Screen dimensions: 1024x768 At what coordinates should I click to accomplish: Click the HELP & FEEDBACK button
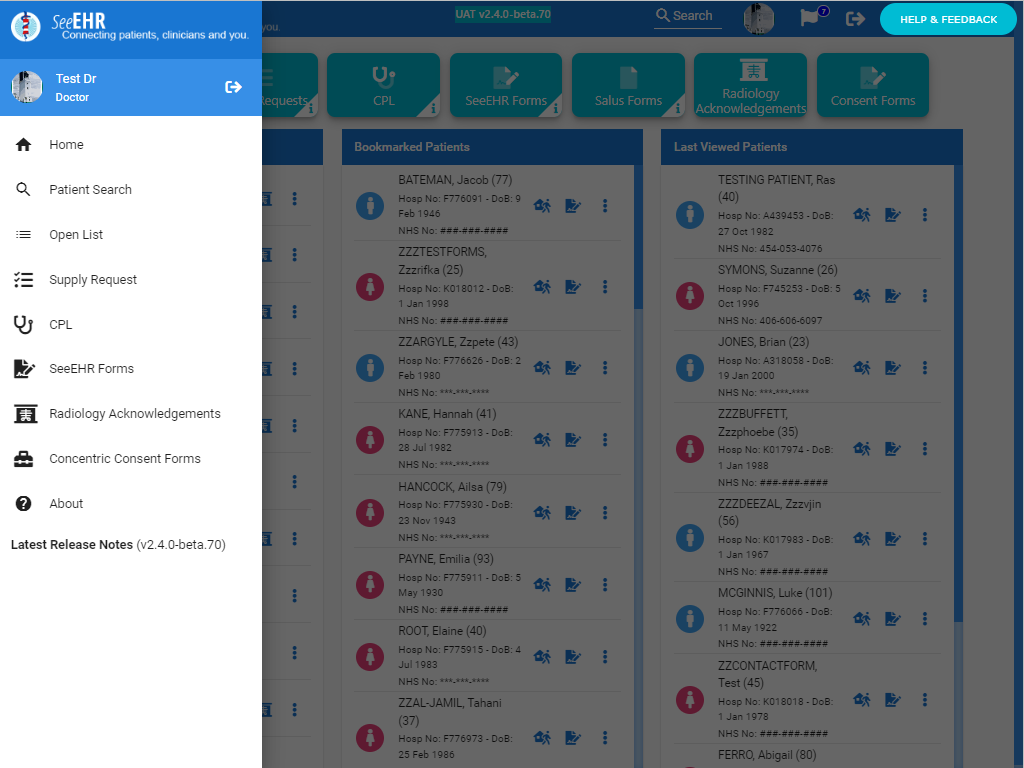point(948,20)
